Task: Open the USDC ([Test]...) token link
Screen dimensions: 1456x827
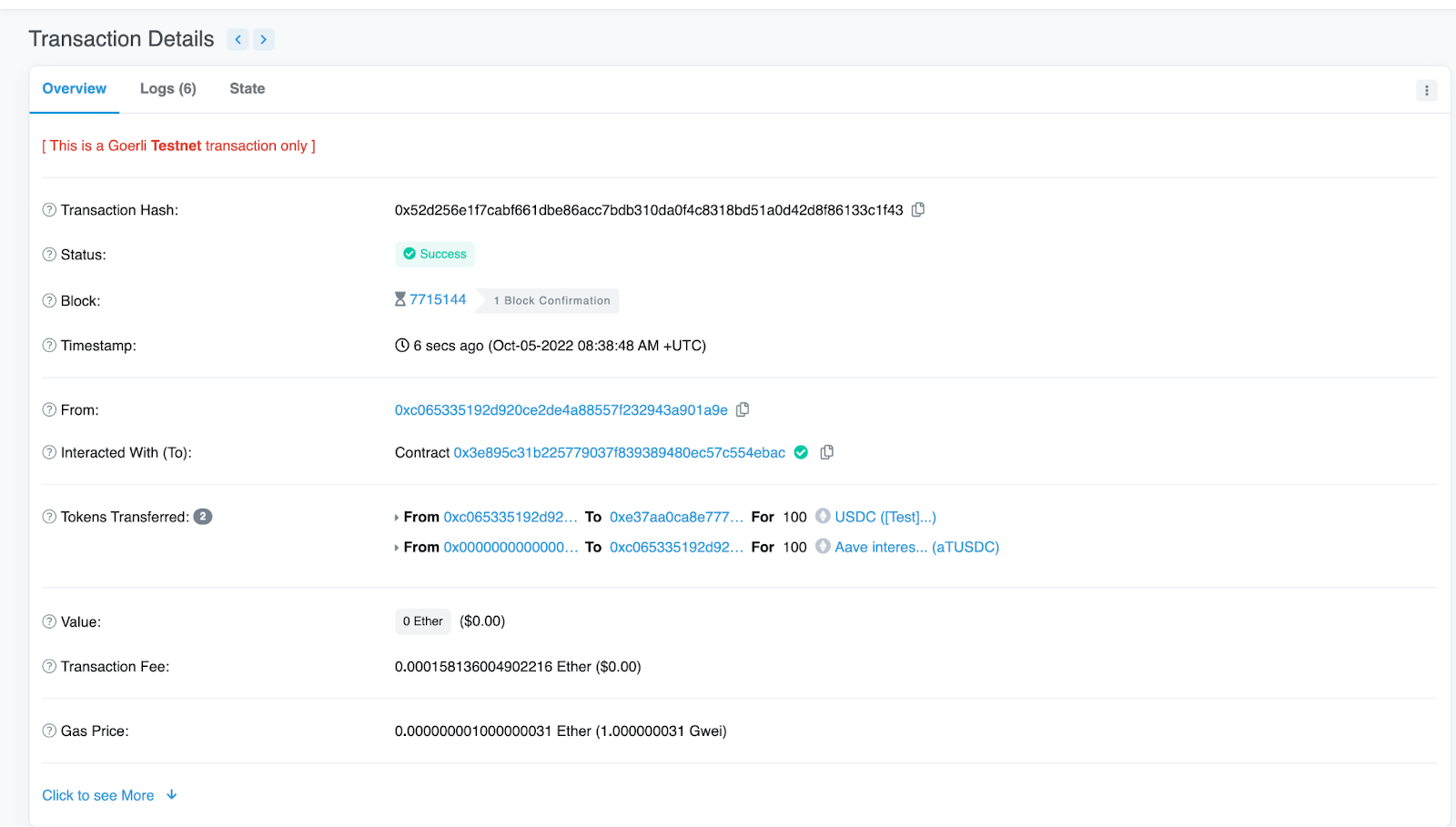Action: click(x=885, y=517)
